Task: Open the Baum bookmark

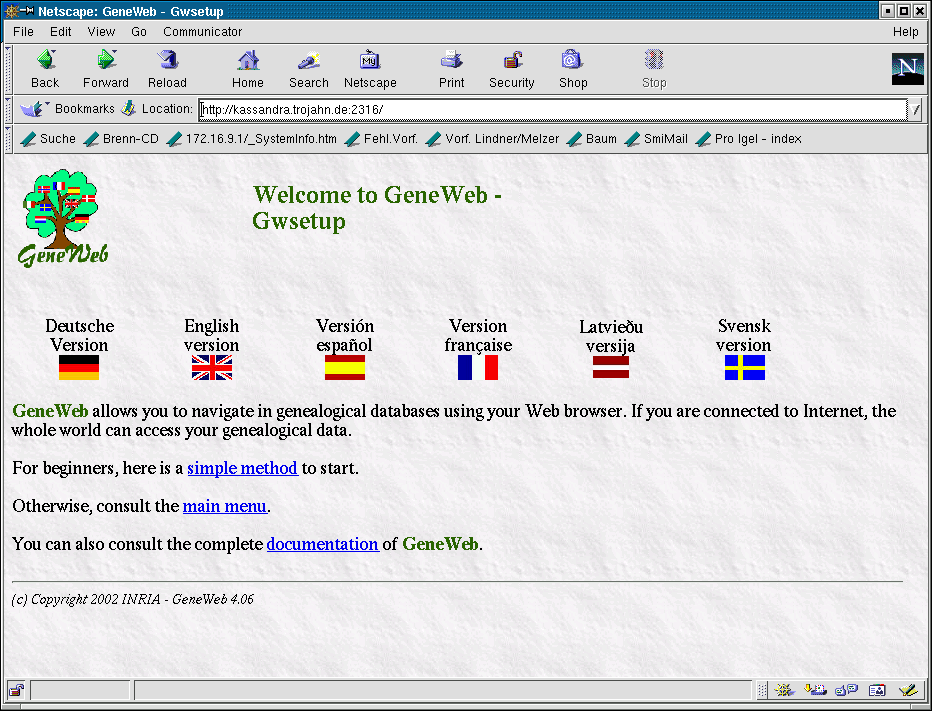Action: (x=592, y=139)
